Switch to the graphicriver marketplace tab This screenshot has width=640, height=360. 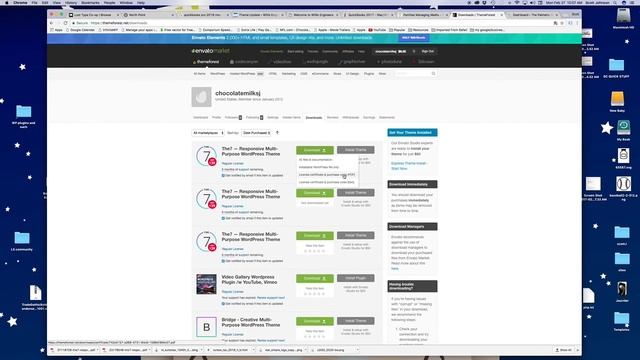tap(352, 62)
